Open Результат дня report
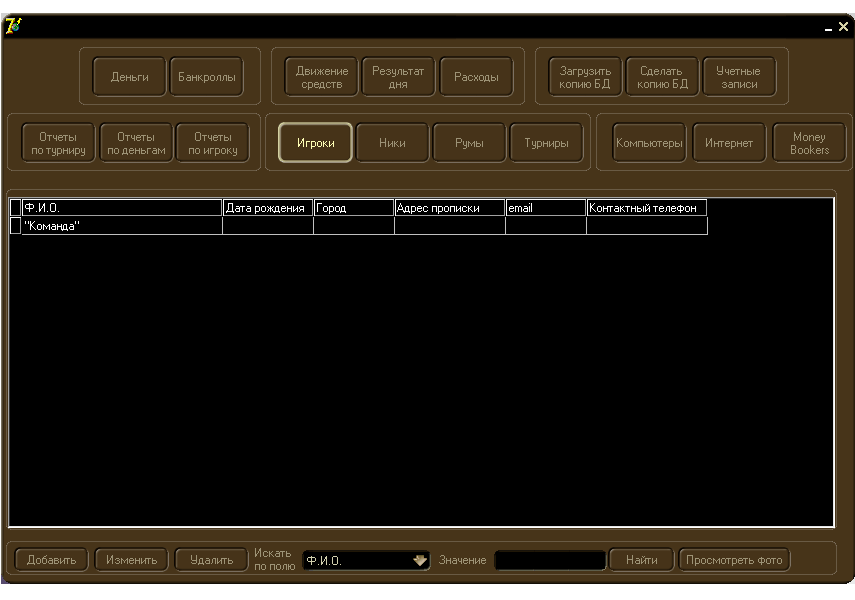 398,78
